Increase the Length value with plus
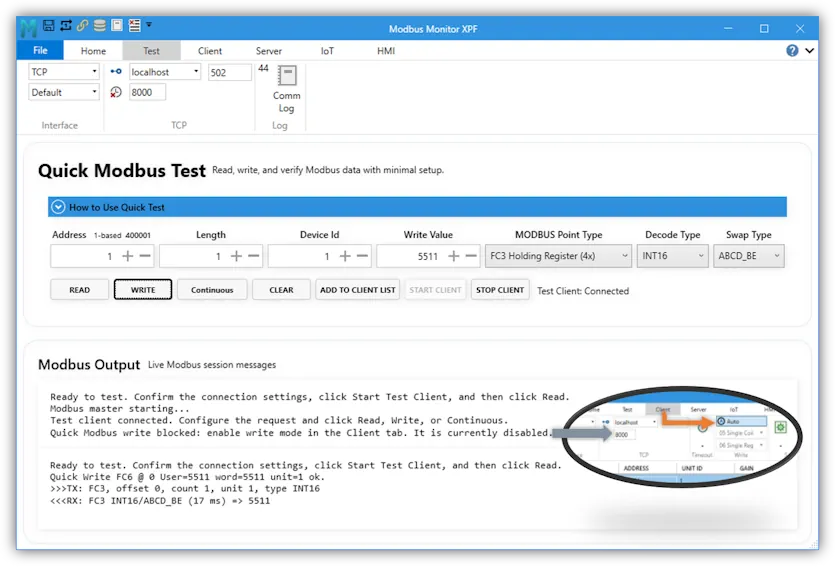The height and width of the screenshot is (579, 835). click(236, 256)
